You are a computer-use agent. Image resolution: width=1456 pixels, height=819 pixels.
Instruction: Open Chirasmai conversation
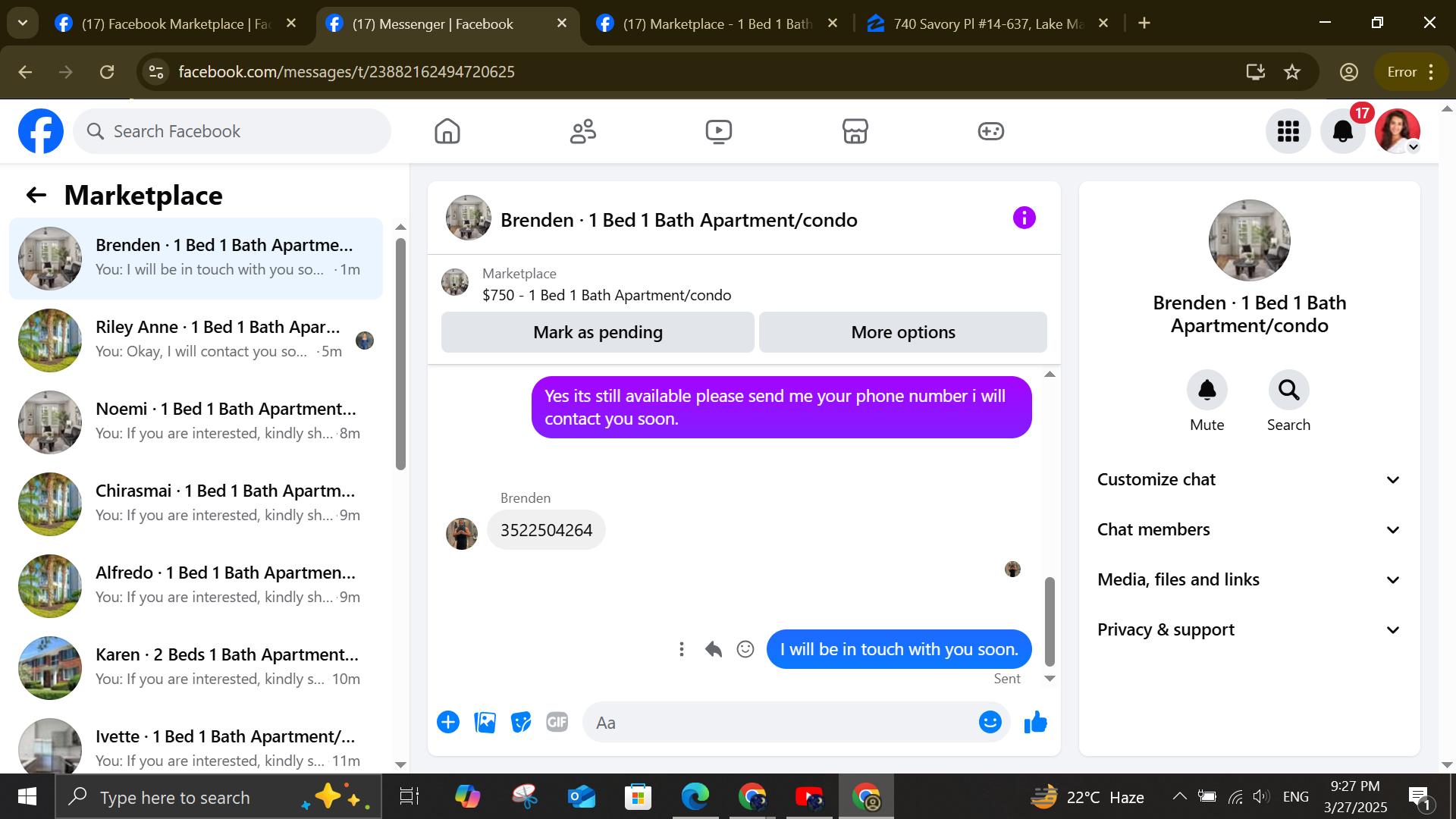click(196, 504)
